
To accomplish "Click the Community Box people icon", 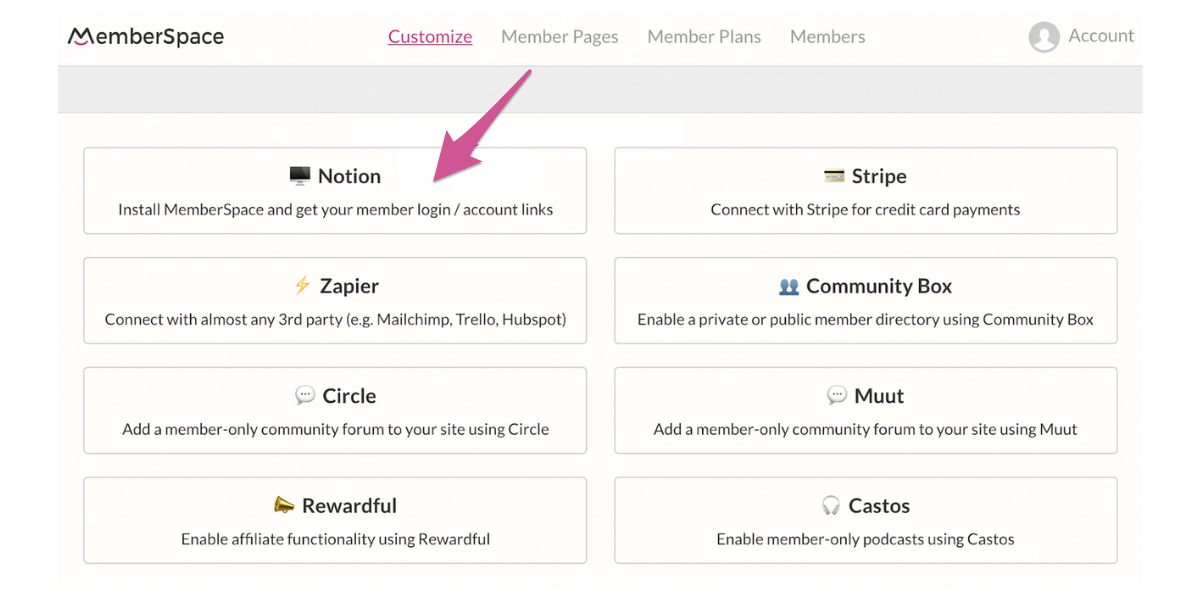I will coord(789,286).
